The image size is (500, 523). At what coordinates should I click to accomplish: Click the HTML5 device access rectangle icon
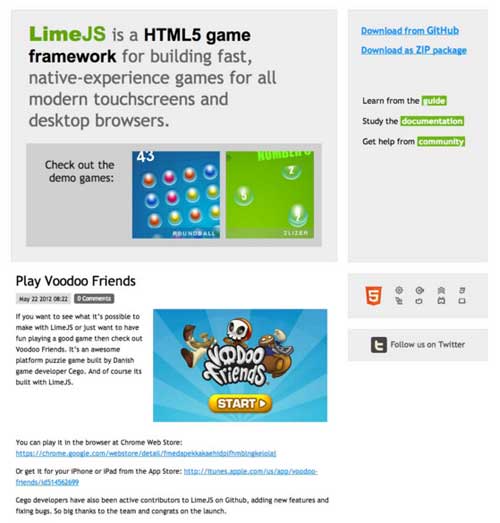(x=462, y=301)
